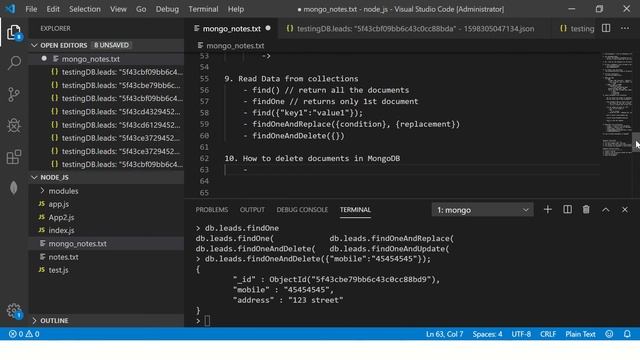The width and height of the screenshot is (640, 360).
Task: Click 'Ln 63, Col 7' cursor position
Action: point(444,334)
